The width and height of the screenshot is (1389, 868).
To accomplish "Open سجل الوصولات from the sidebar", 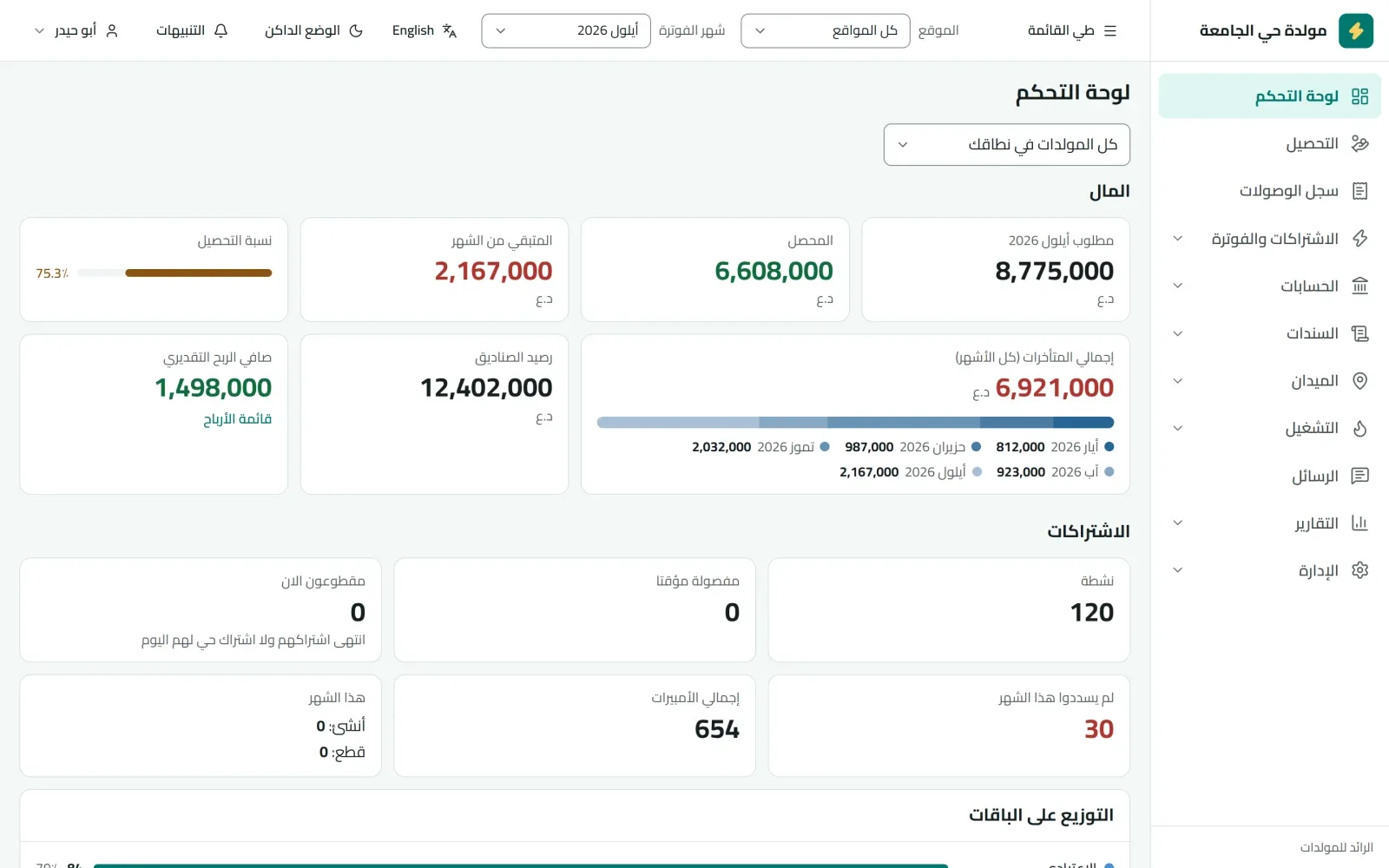I will pyautogui.click(x=1269, y=191).
